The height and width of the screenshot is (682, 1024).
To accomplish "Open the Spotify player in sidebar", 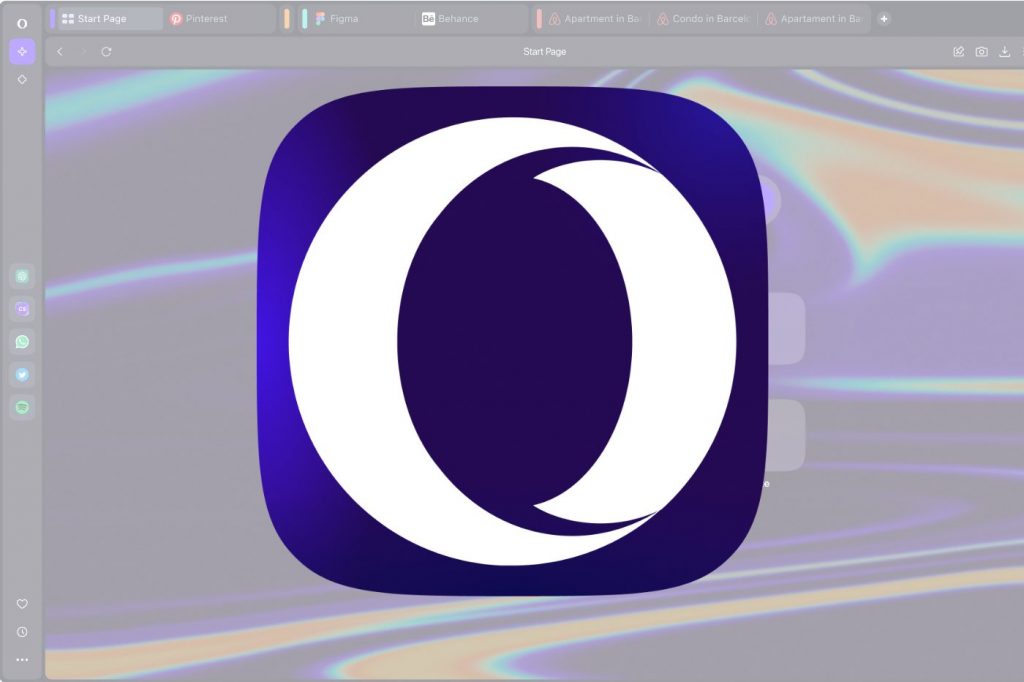I will click(22, 408).
